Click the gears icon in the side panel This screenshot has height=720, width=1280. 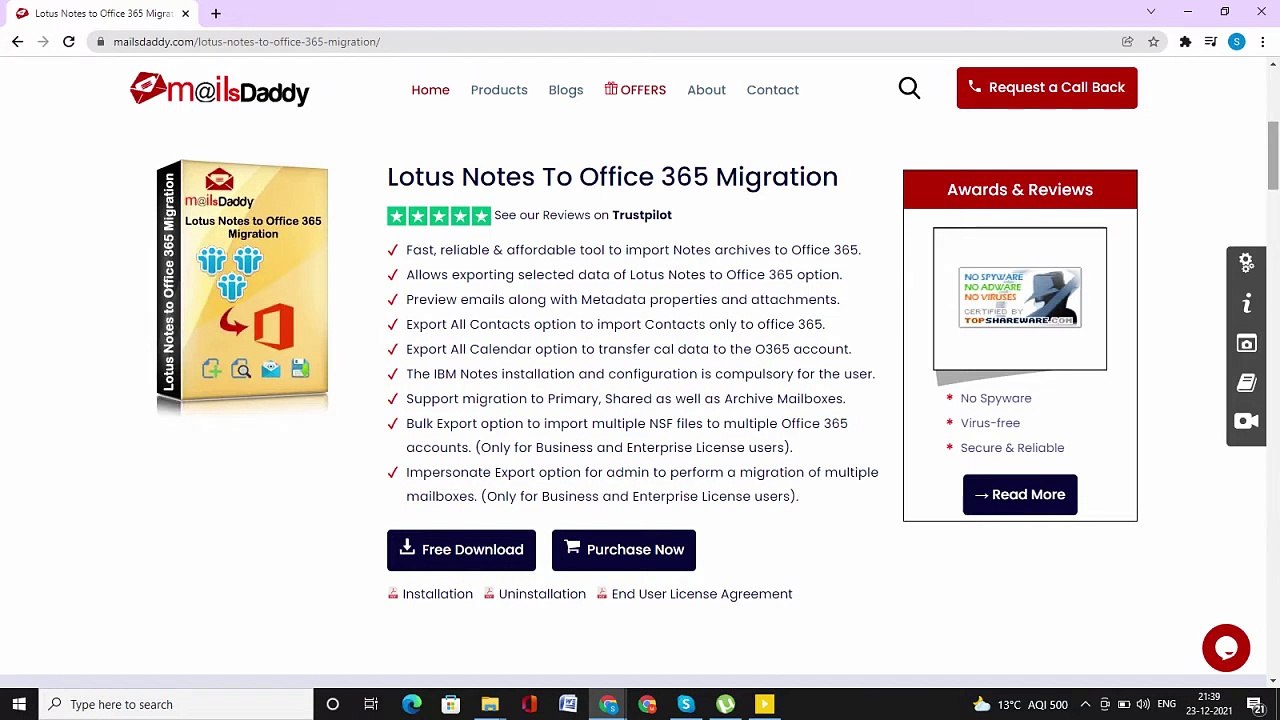[x=1246, y=263]
